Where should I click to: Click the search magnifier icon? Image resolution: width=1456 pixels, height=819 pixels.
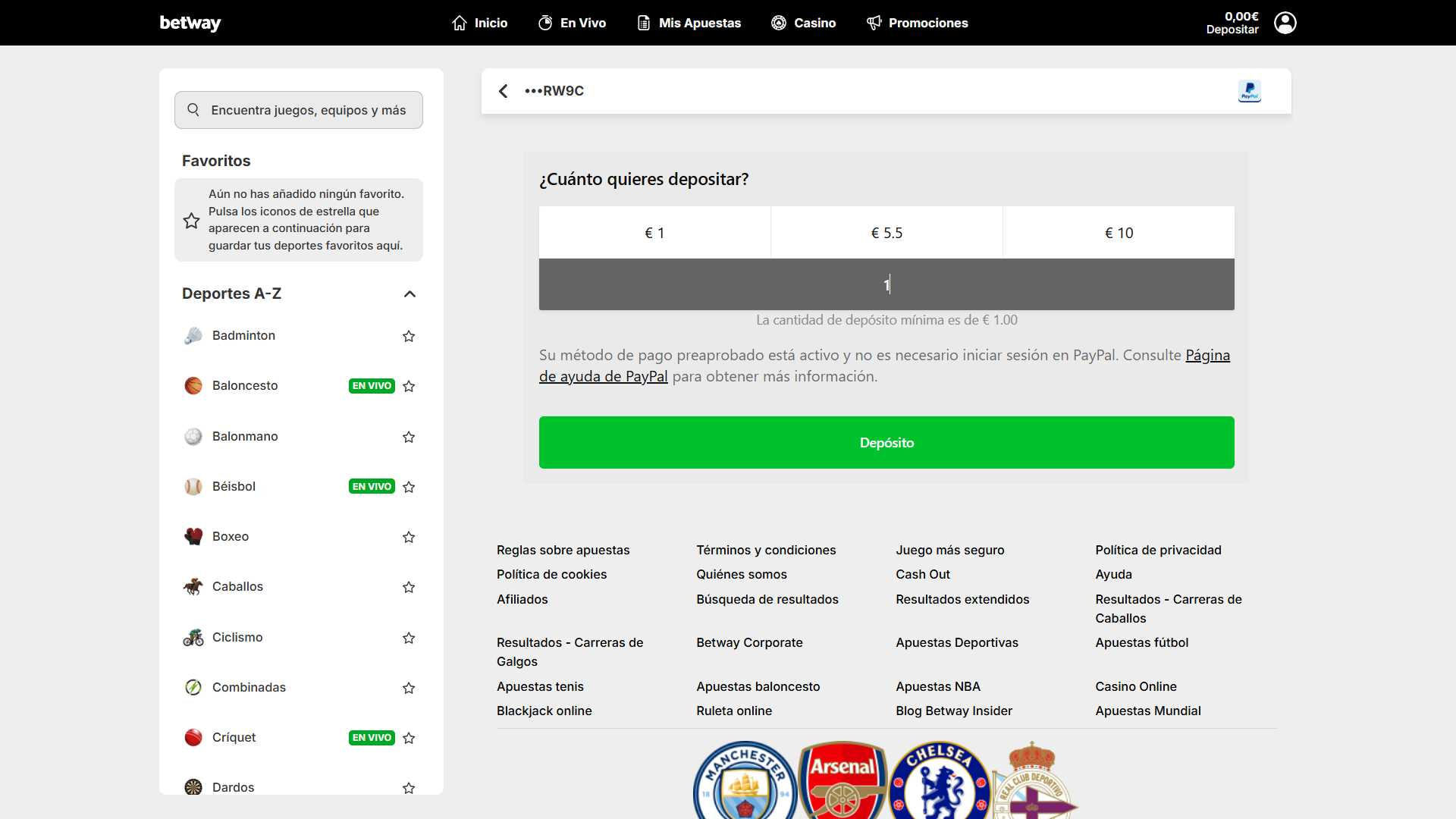(x=193, y=110)
